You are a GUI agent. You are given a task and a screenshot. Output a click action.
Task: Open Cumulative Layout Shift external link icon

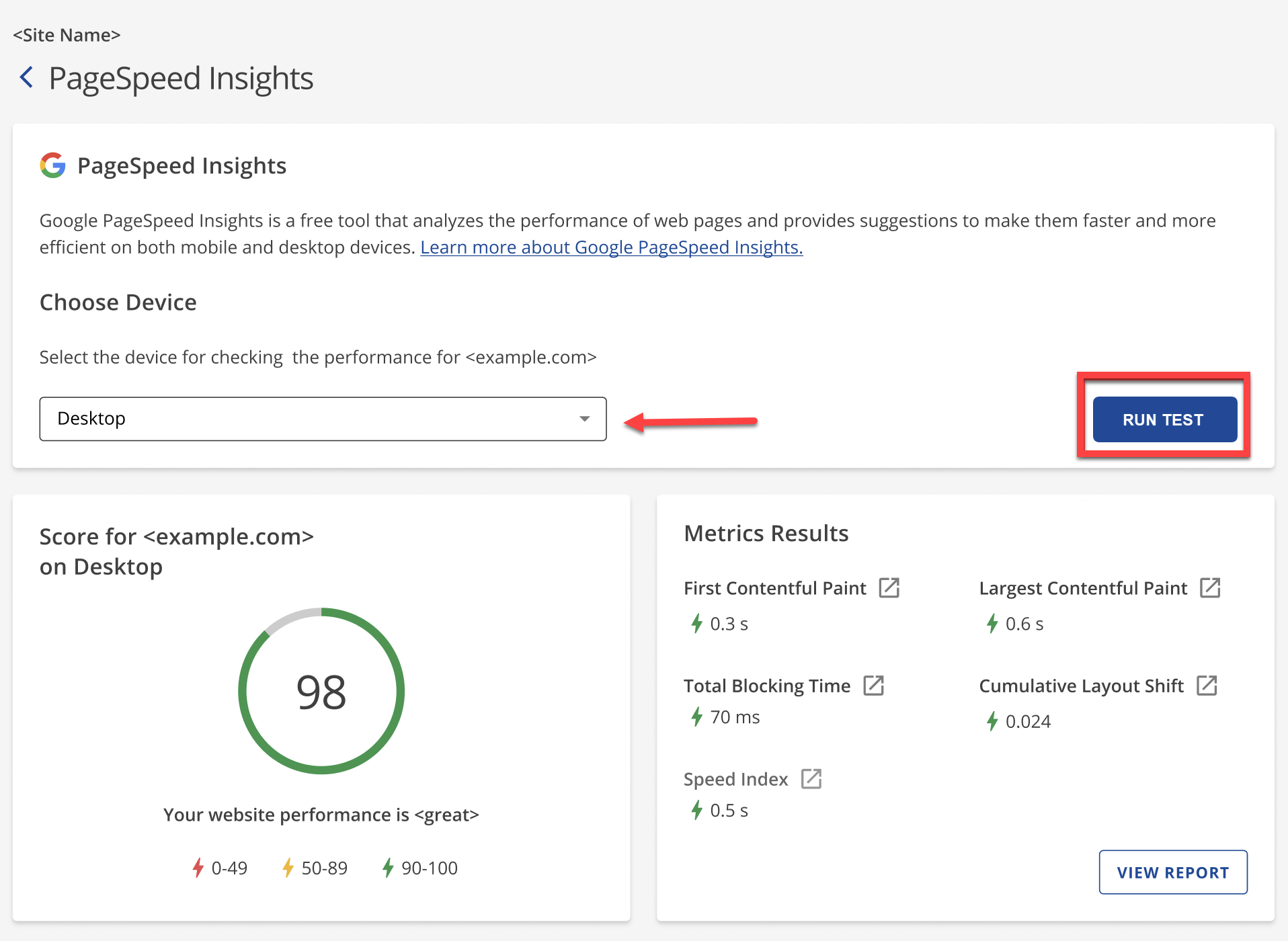(x=1207, y=686)
